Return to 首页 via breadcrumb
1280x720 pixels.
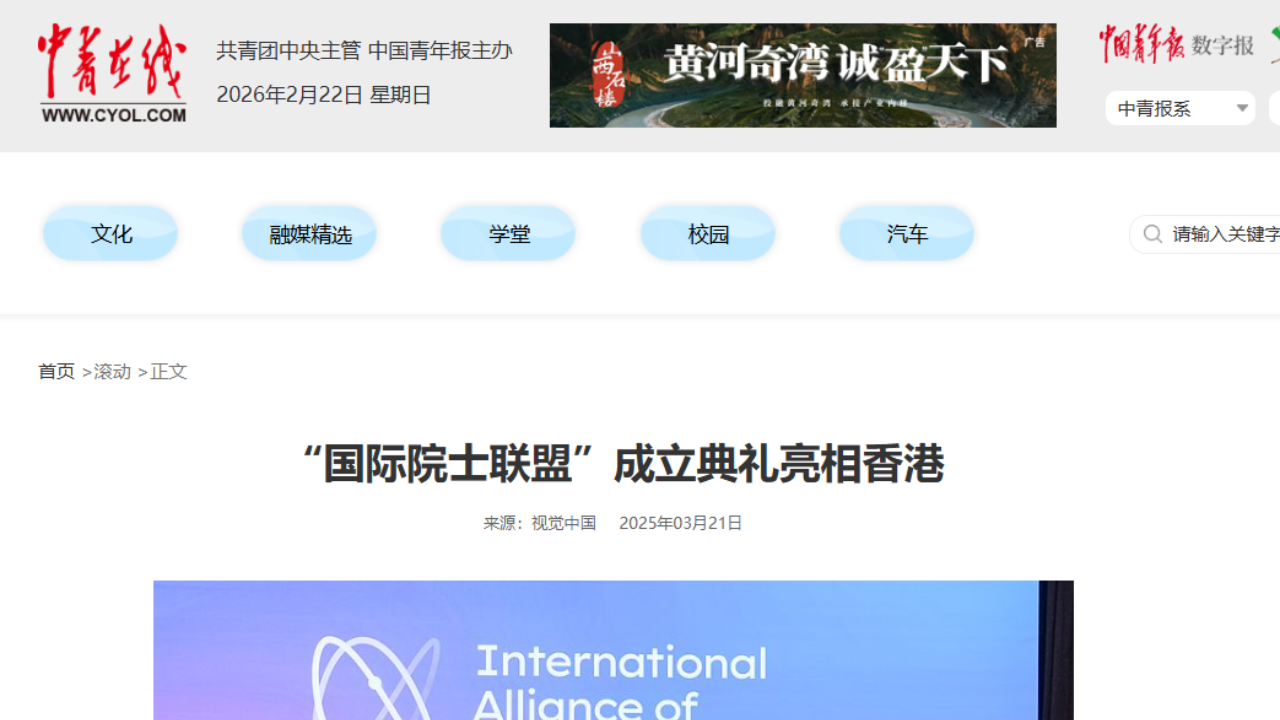point(56,371)
